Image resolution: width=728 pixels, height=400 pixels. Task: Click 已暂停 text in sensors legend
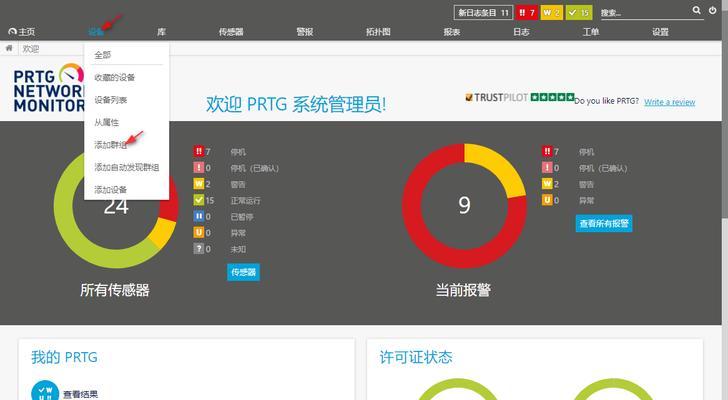(x=242, y=217)
